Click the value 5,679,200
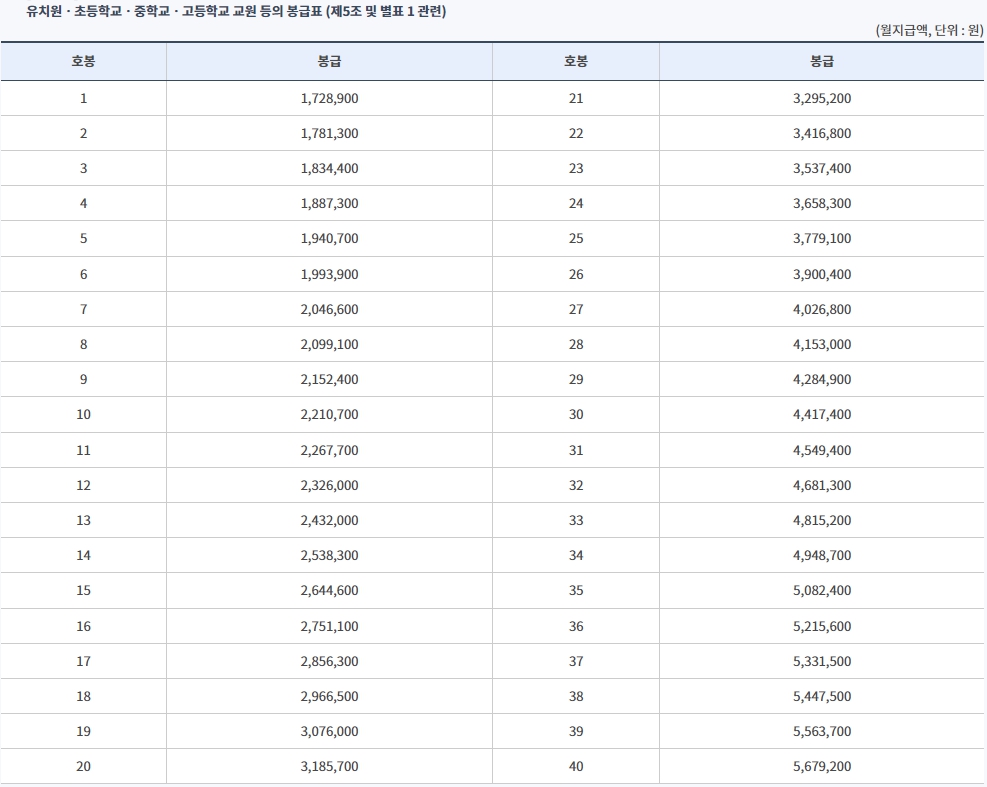This screenshot has width=987, height=787. coord(822,766)
